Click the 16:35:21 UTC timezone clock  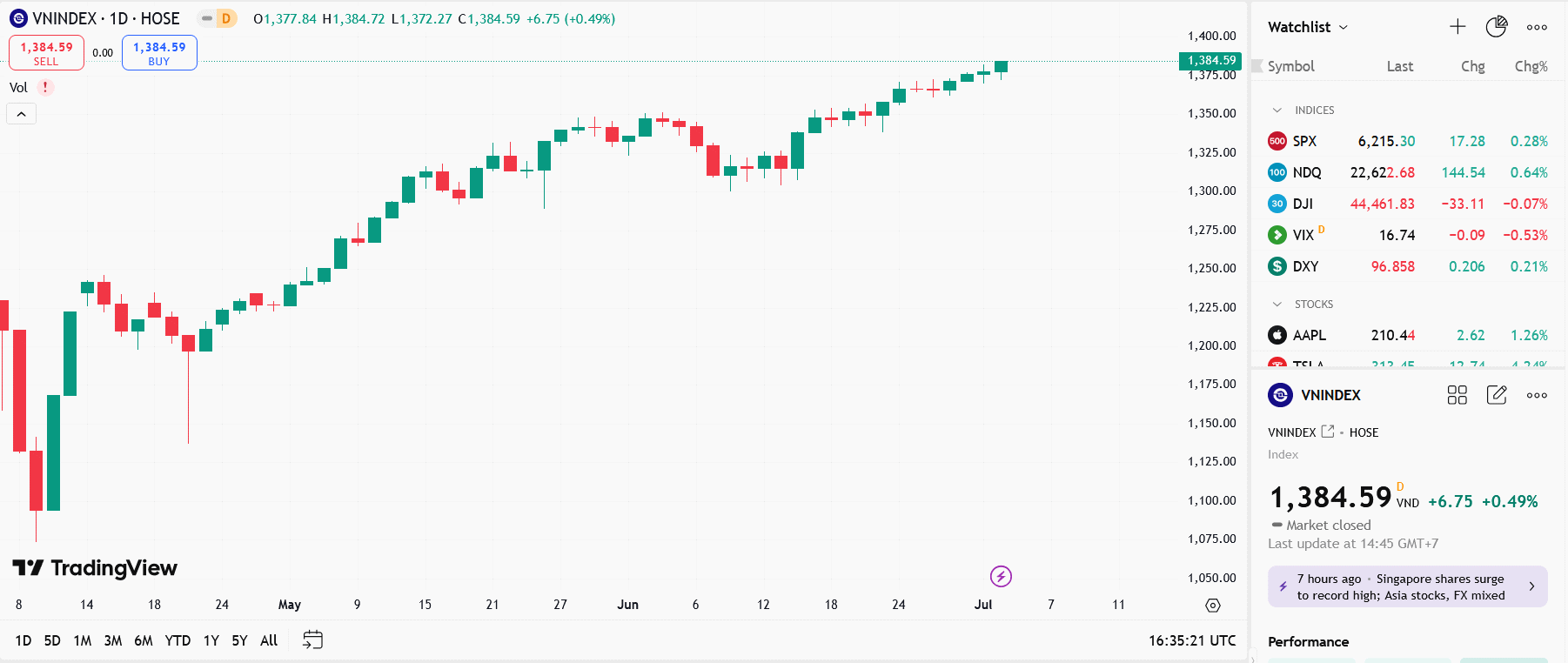click(1191, 640)
